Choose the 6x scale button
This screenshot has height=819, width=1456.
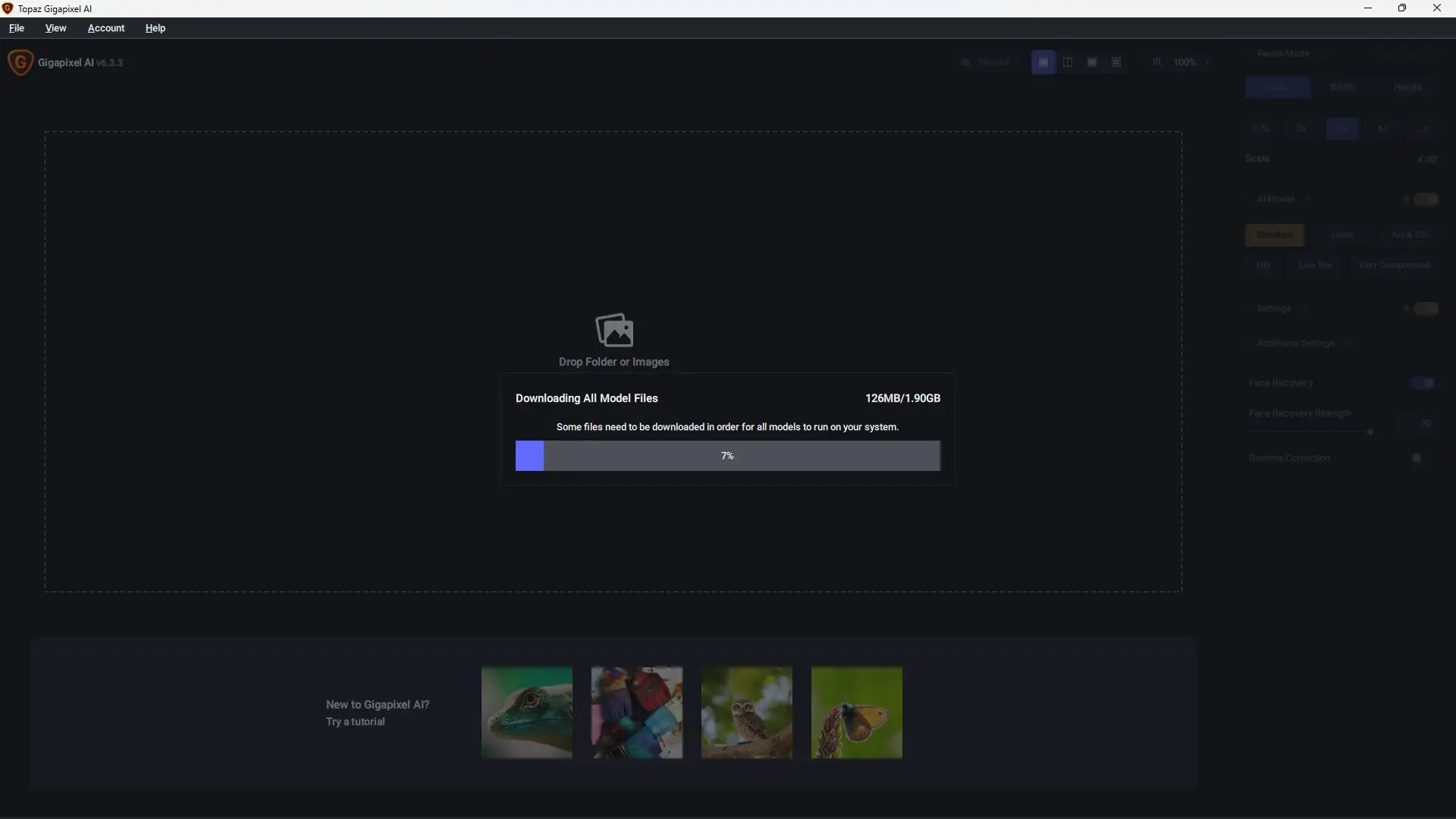(x=1382, y=129)
